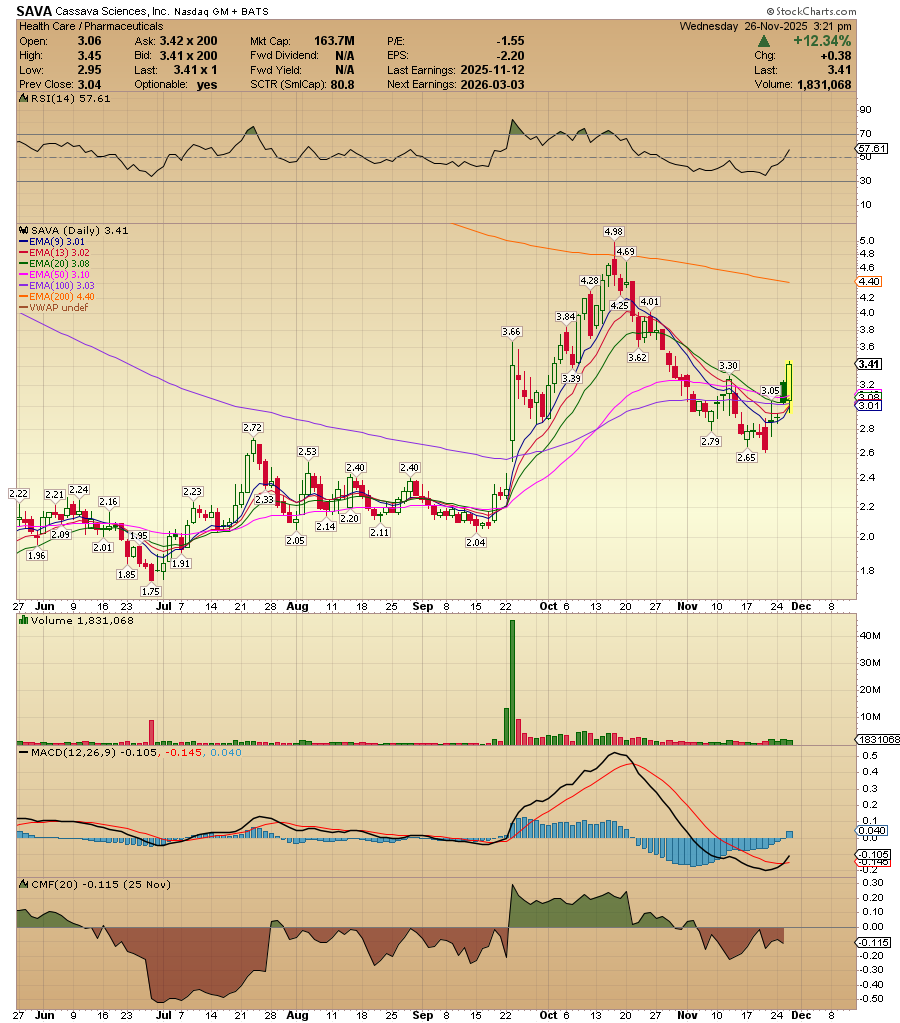Click the green up-arrow price change icon
This screenshot has width=900, height=1023.
(763, 42)
